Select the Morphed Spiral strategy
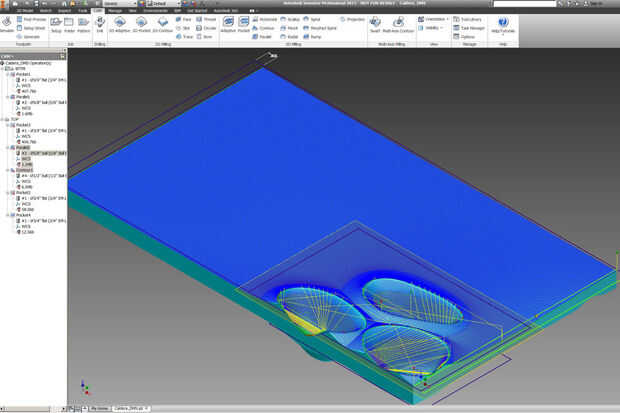The width and height of the screenshot is (620, 413). click(319, 28)
